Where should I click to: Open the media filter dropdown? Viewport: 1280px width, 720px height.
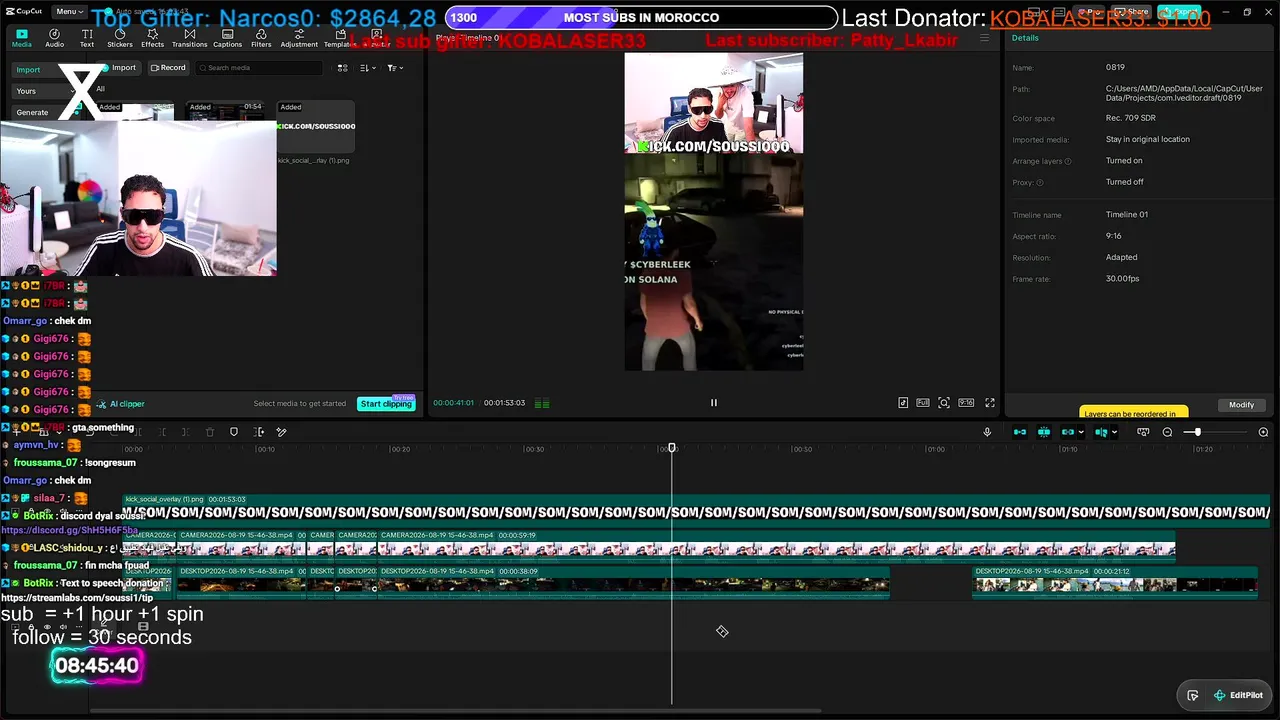tap(394, 68)
